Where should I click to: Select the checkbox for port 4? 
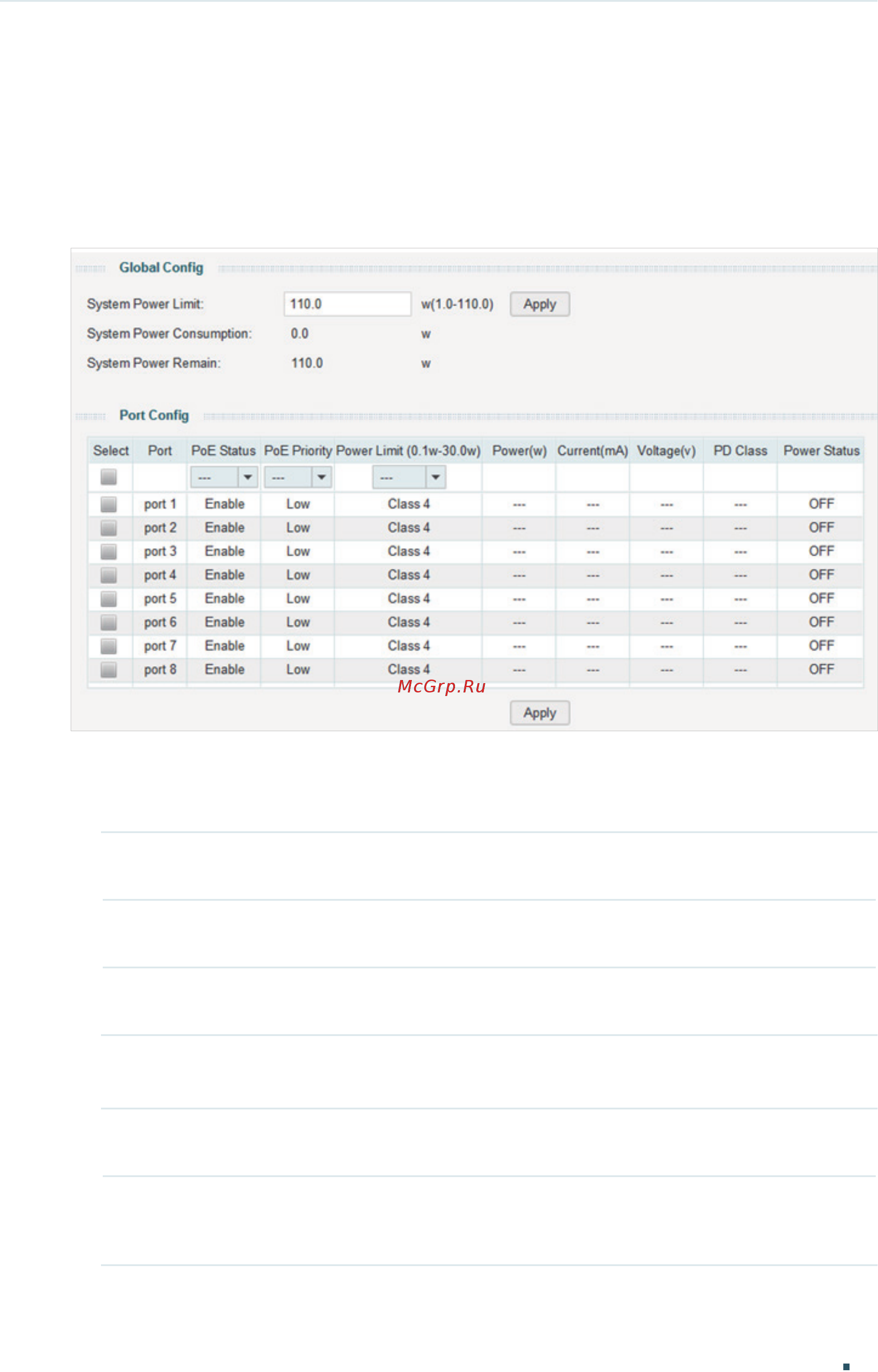click(109, 575)
